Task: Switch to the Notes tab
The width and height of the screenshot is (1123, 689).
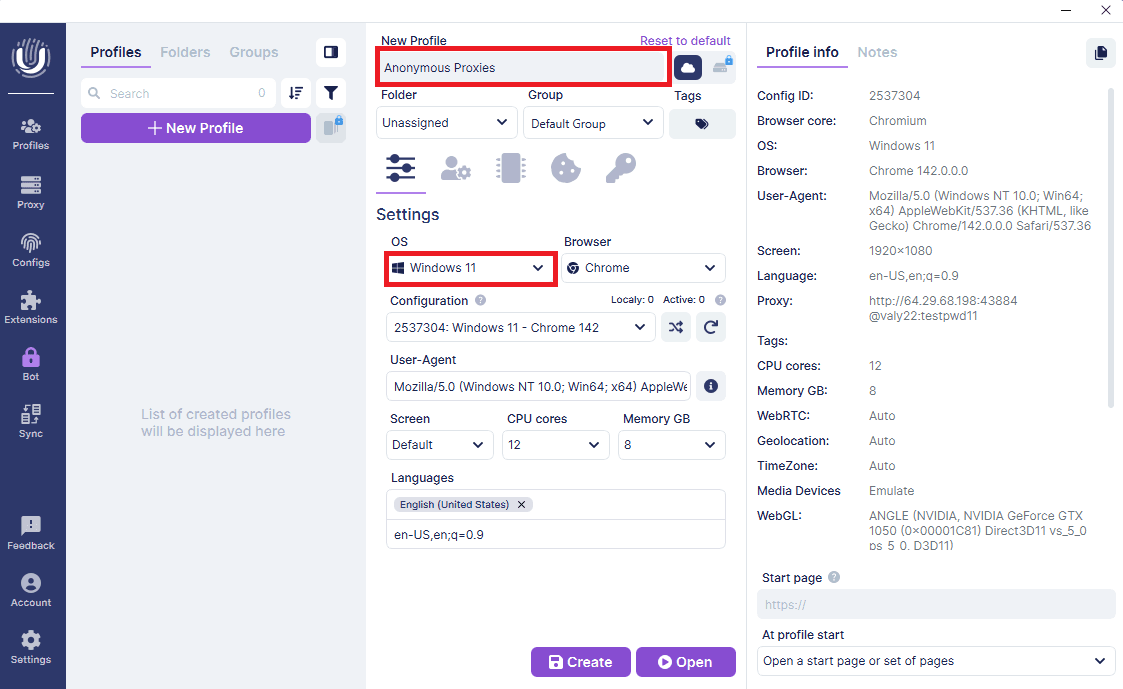Action: pos(877,52)
